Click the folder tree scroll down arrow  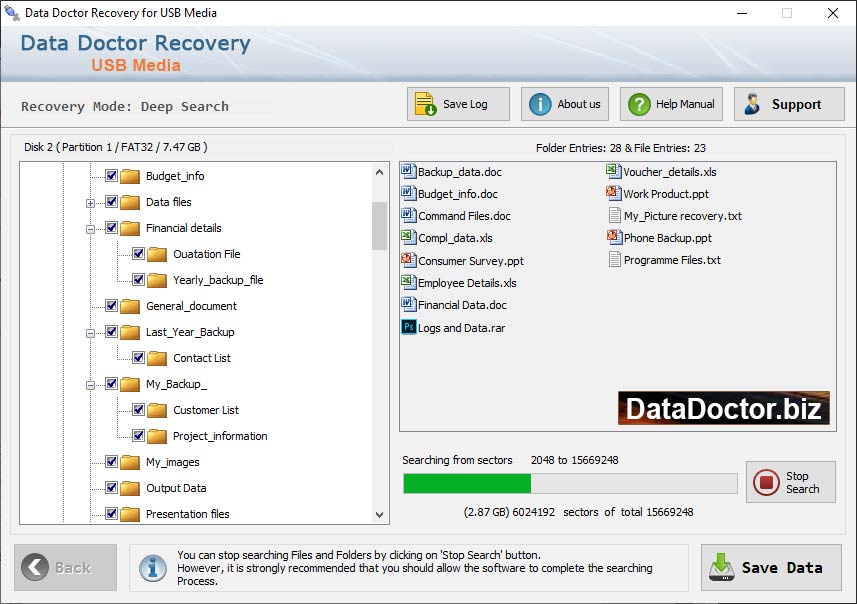point(380,515)
